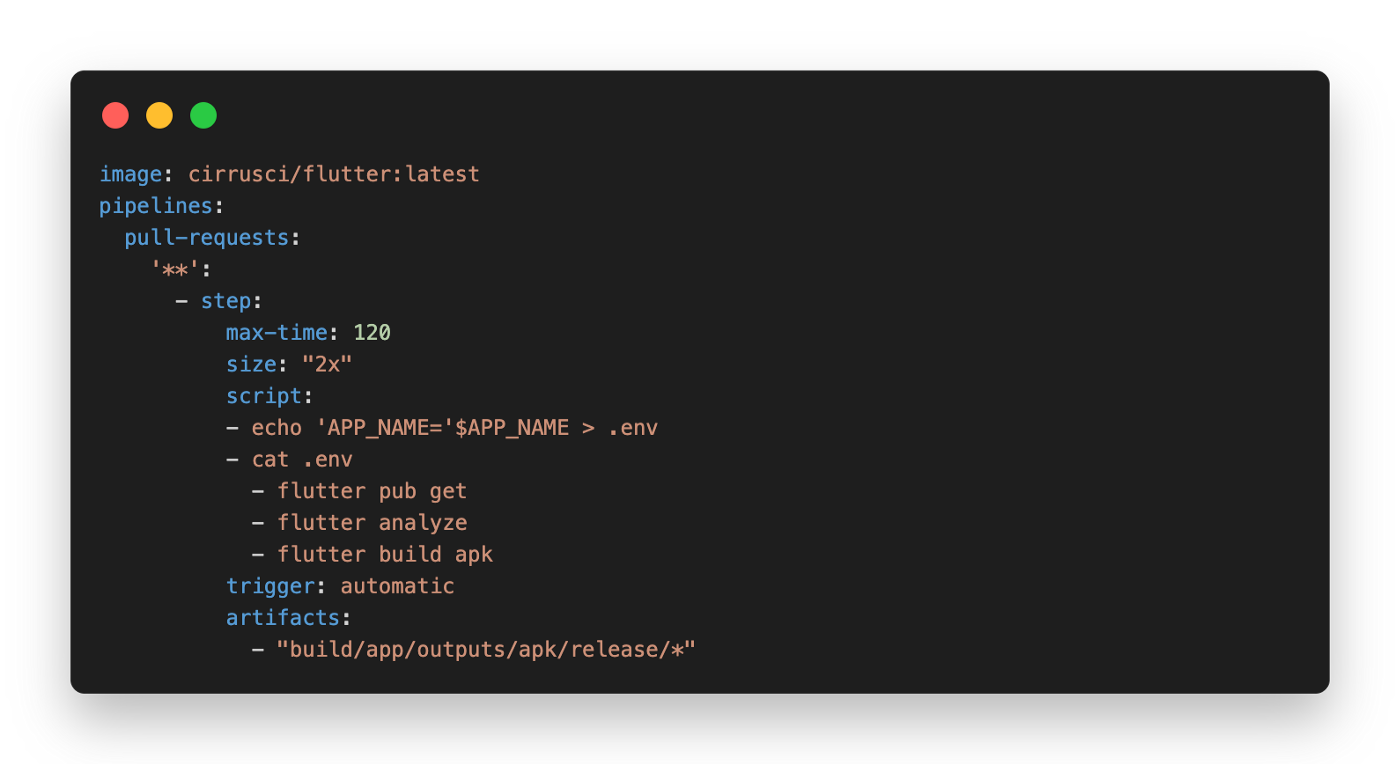The image size is (1400, 764).
Task: Click the 'script' key
Action: [264, 396]
